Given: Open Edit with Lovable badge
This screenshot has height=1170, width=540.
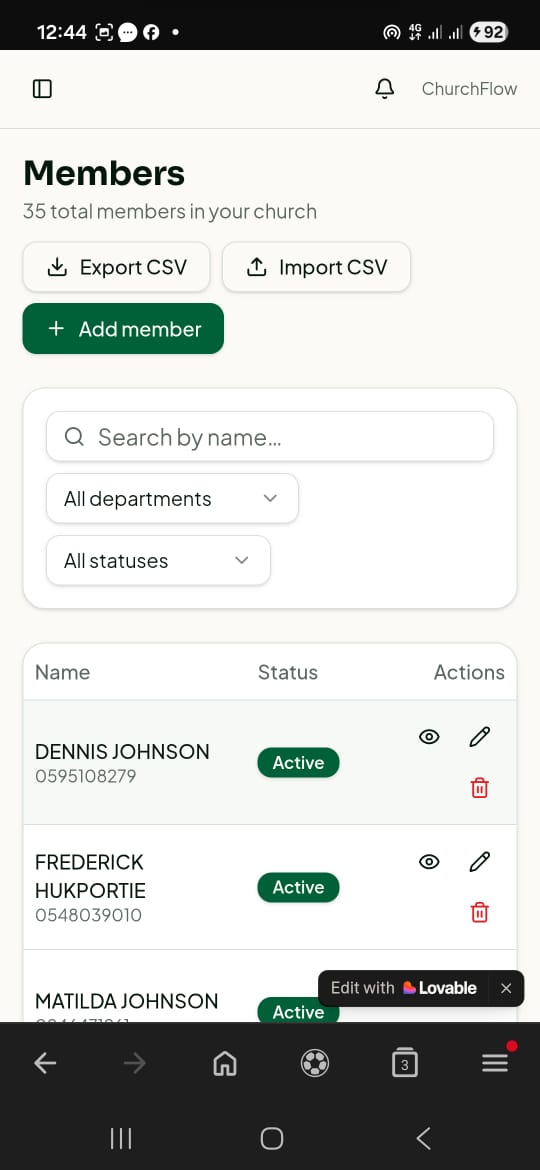Looking at the screenshot, I should point(404,988).
